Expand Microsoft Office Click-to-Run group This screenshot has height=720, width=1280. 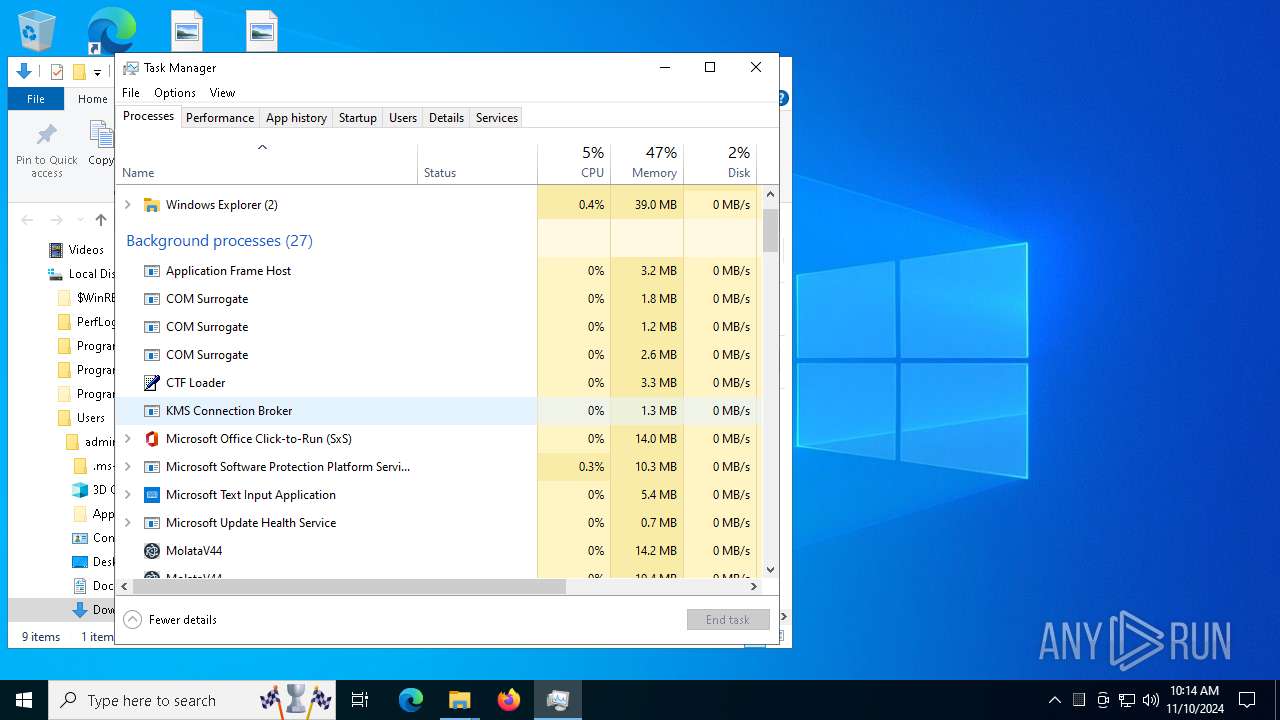[x=127, y=439]
